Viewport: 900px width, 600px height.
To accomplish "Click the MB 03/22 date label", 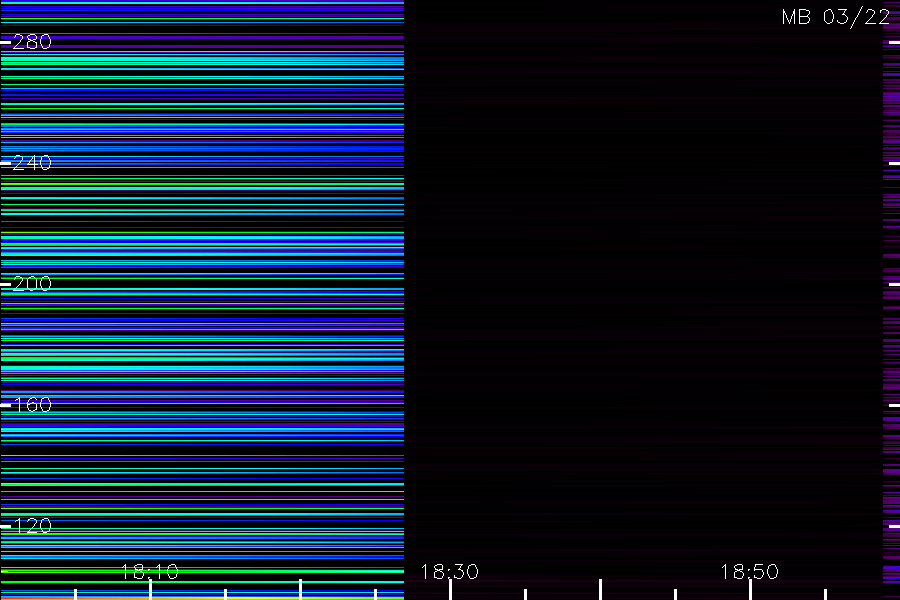I will (836, 17).
